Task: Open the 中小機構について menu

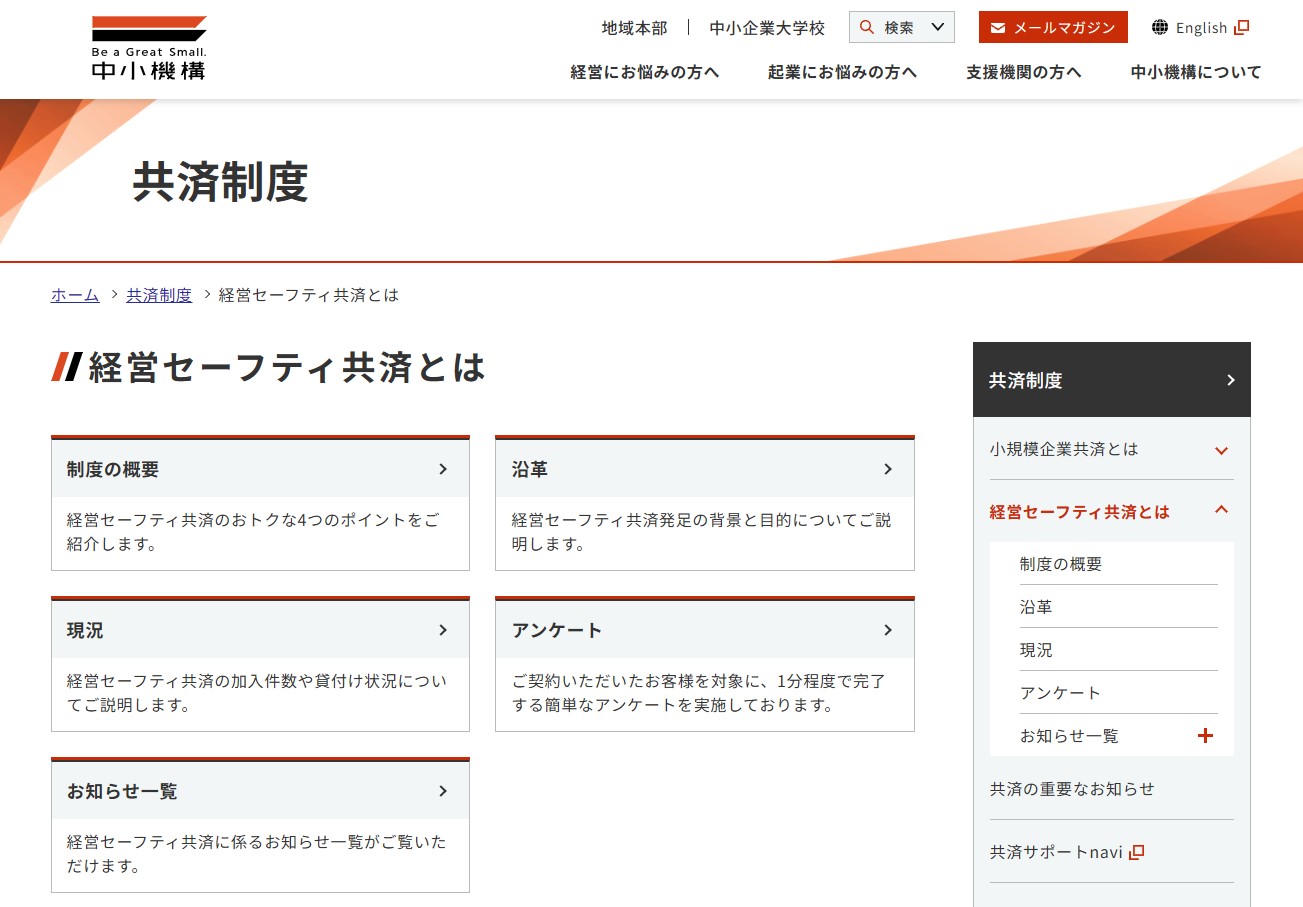Action: coord(1195,72)
